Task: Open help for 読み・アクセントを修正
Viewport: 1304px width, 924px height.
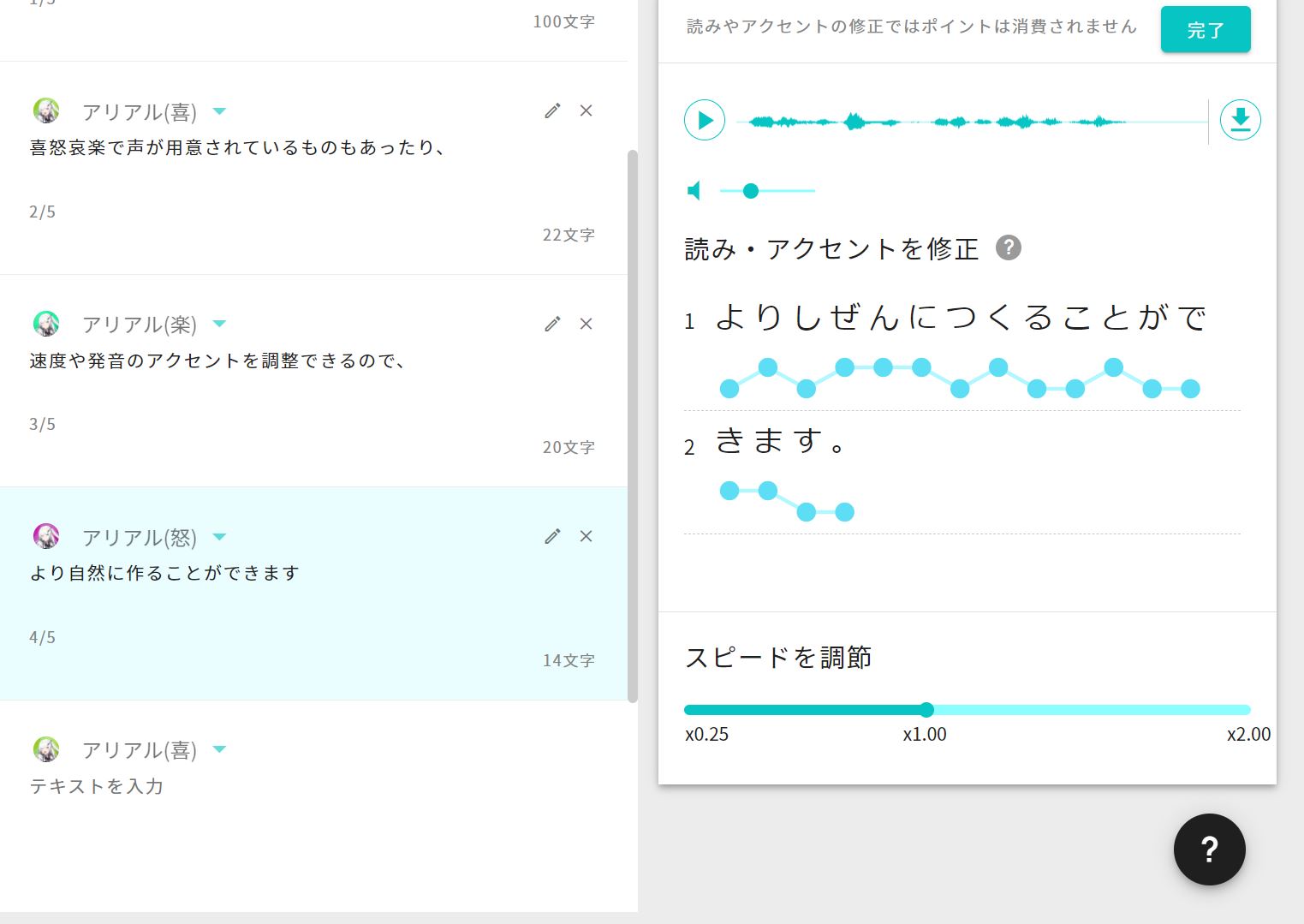Action: (1009, 247)
